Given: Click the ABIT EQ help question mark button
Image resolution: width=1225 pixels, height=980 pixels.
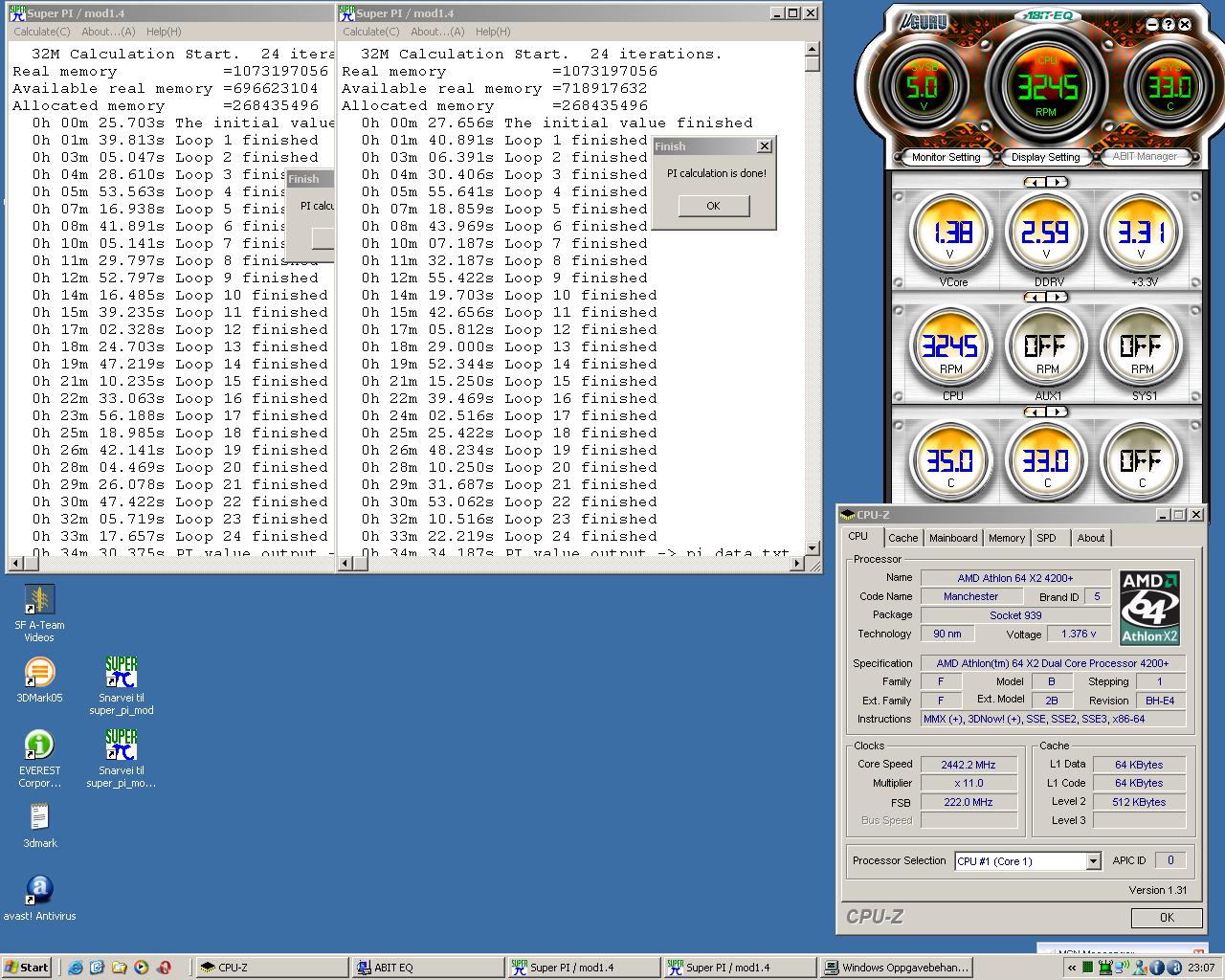Looking at the screenshot, I should coord(1169,25).
